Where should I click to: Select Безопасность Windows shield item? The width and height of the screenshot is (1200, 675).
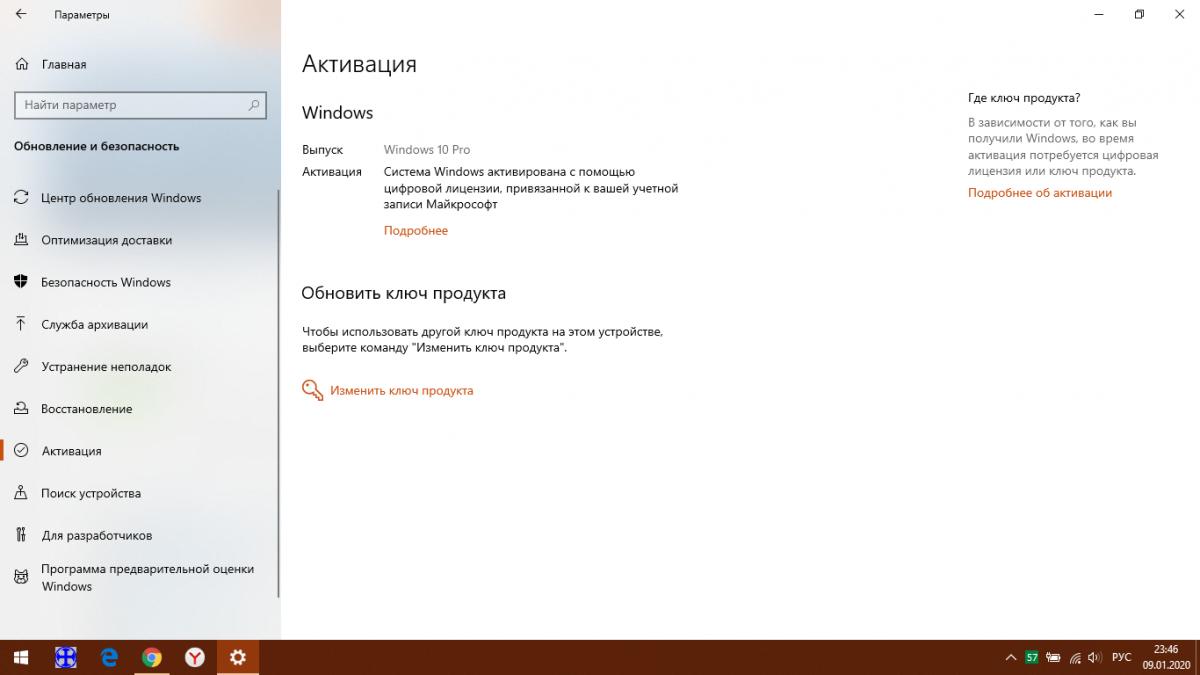click(x=105, y=282)
